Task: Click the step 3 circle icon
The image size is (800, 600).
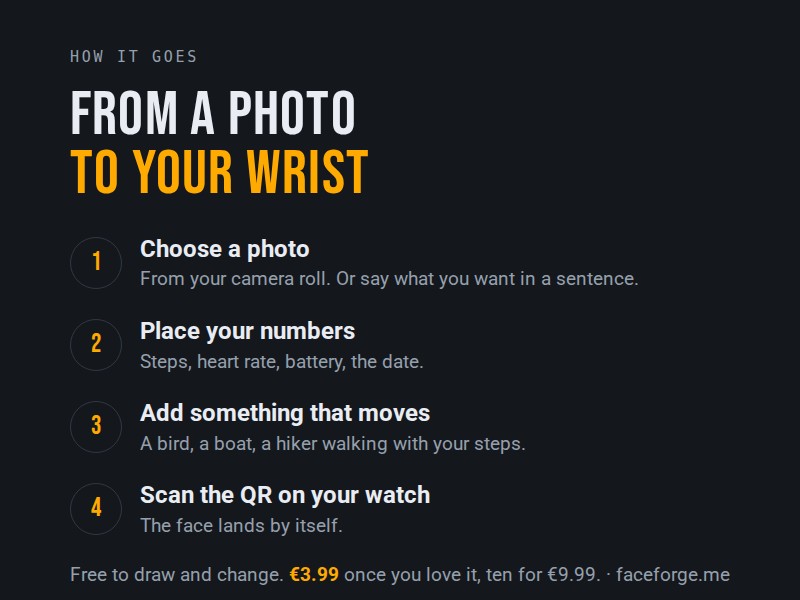Action: pyautogui.click(x=96, y=427)
